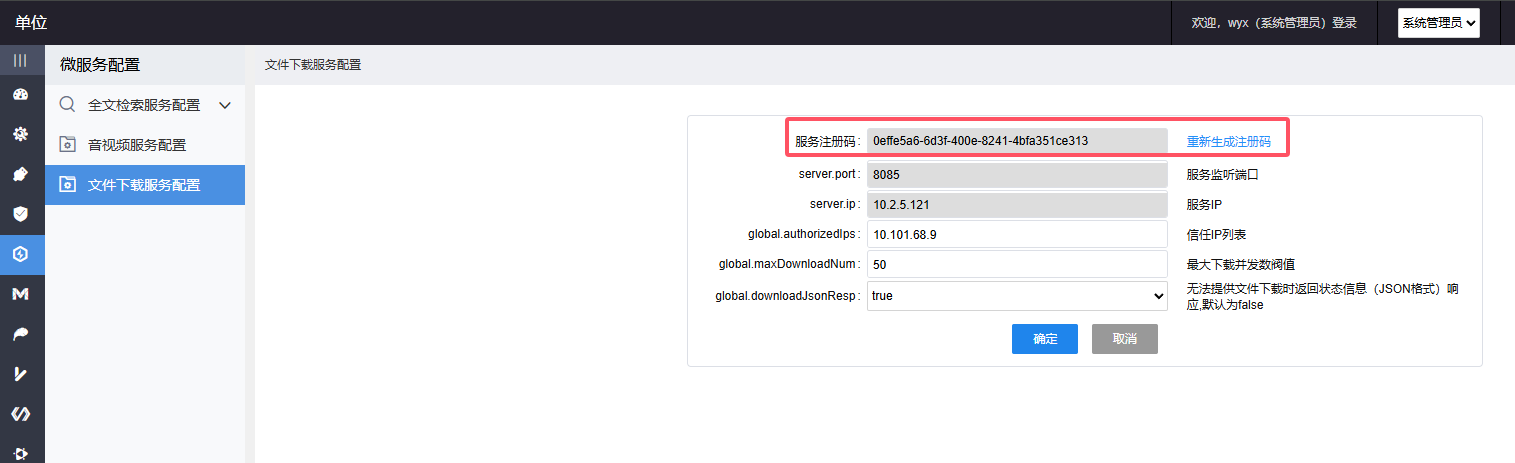Expand the 全文检索服务配置 chevron
1515x463 pixels.
(225, 105)
